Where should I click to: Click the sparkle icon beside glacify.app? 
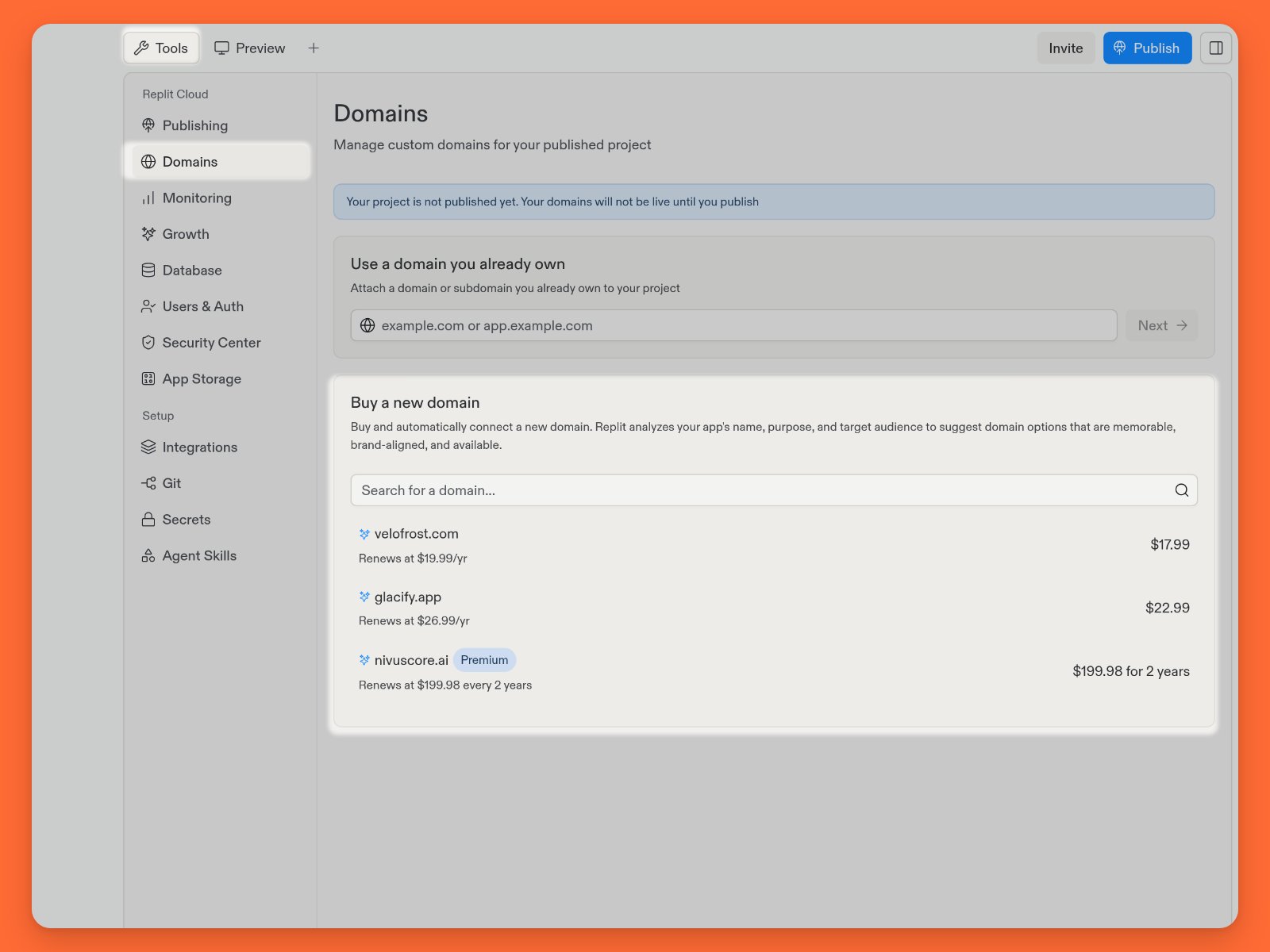(364, 597)
